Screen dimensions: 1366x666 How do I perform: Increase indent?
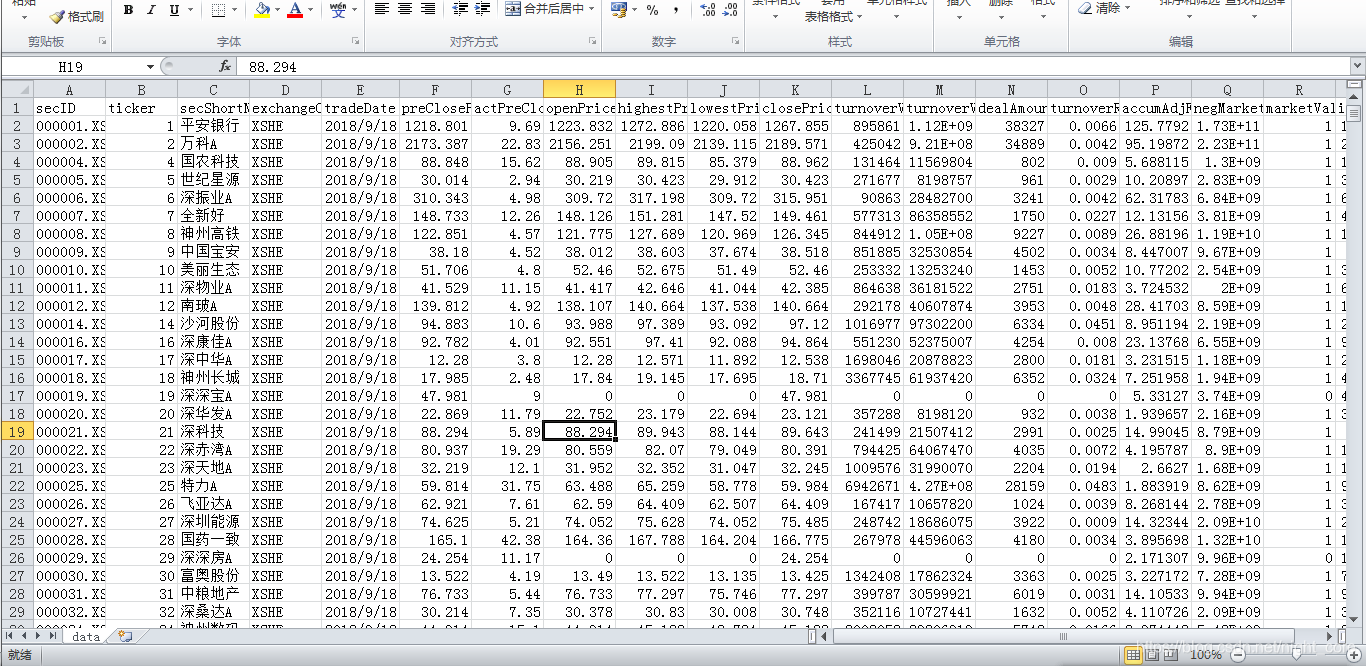[x=483, y=9]
